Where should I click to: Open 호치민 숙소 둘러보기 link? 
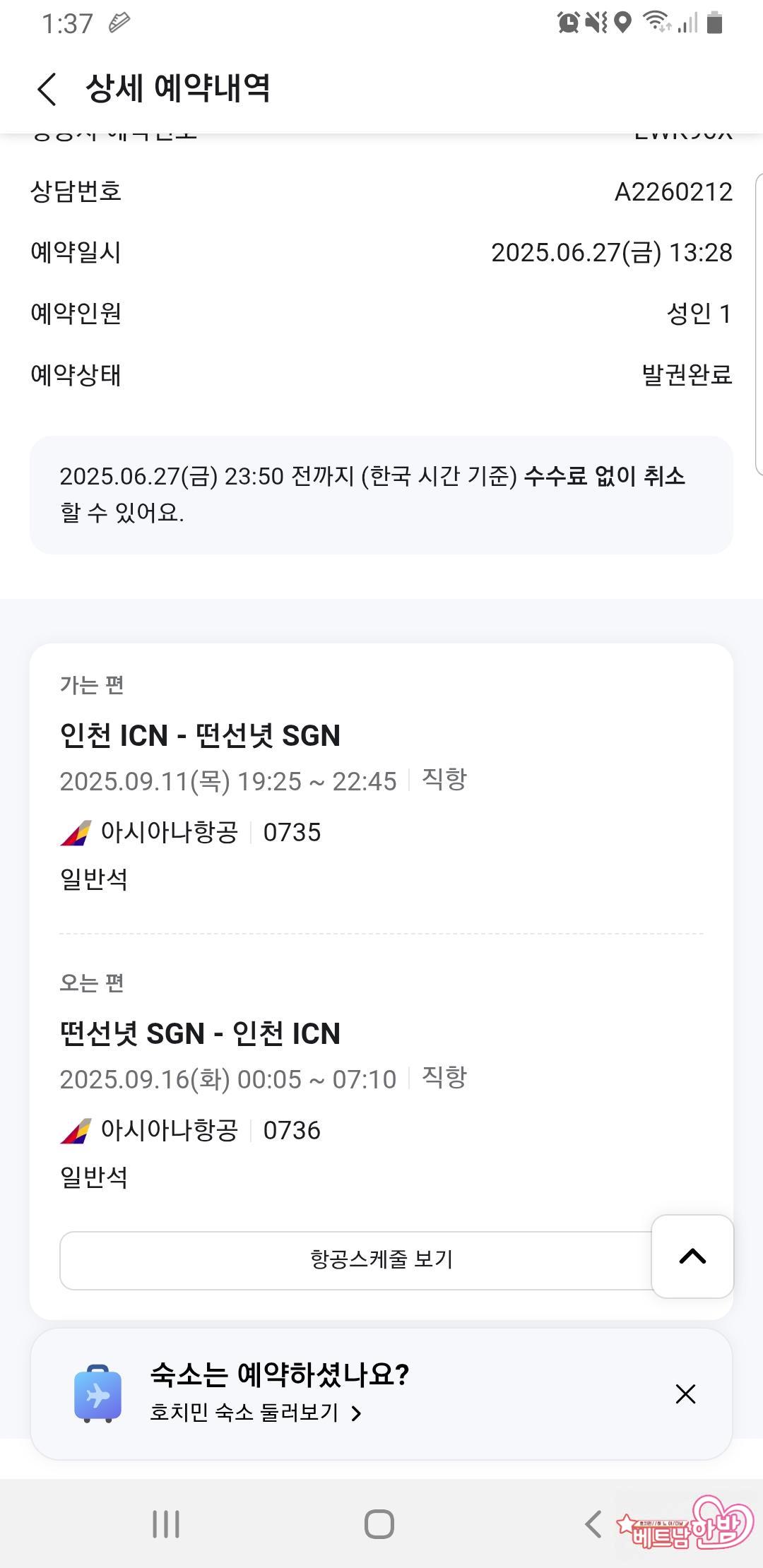pyautogui.click(x=244, y=1413)
